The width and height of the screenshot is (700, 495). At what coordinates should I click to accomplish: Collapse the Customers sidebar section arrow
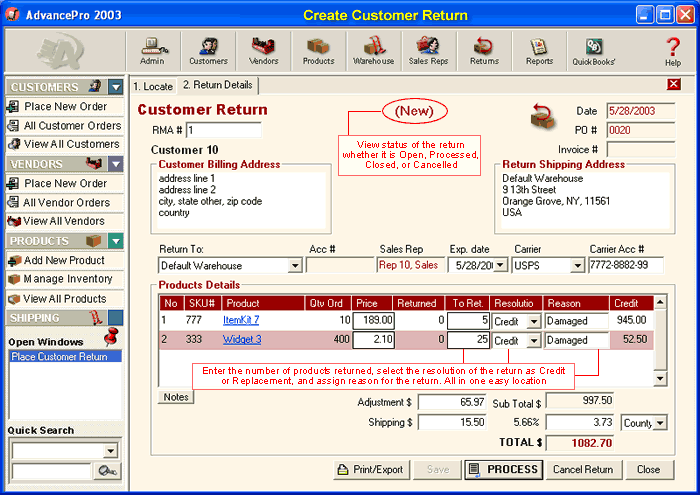coord(116,87)
